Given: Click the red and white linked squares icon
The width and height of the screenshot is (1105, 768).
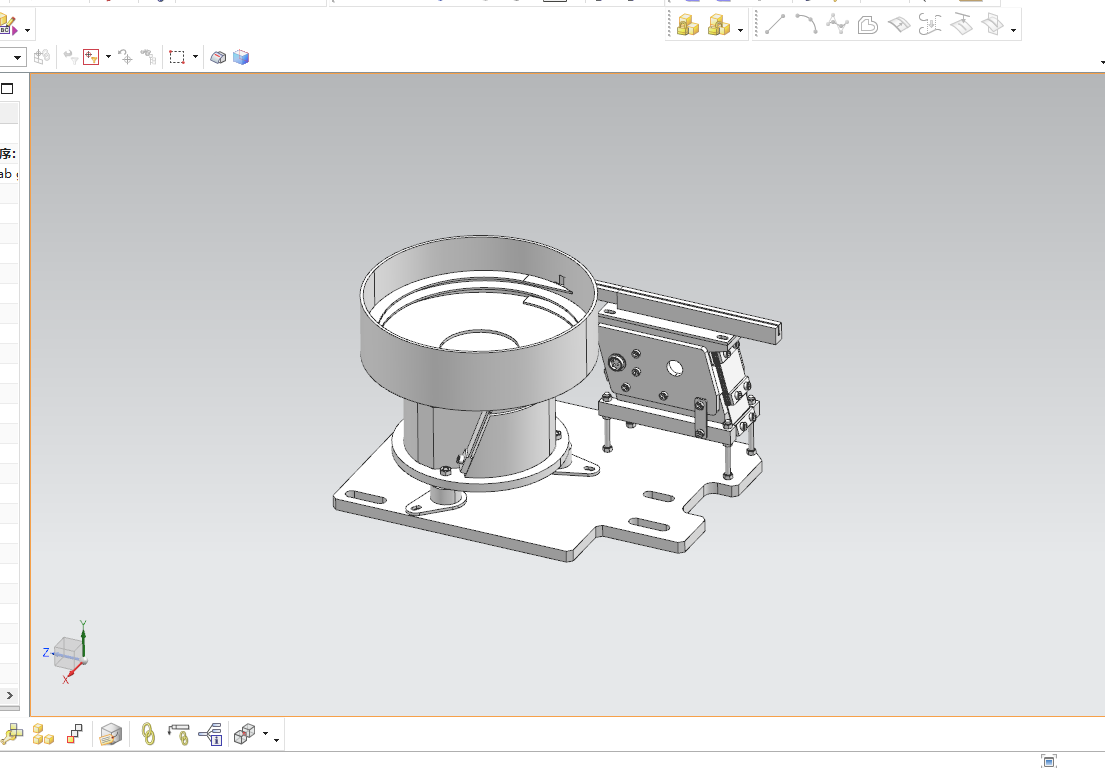Looking at the screenshot, I should click(x=75, y=735).
